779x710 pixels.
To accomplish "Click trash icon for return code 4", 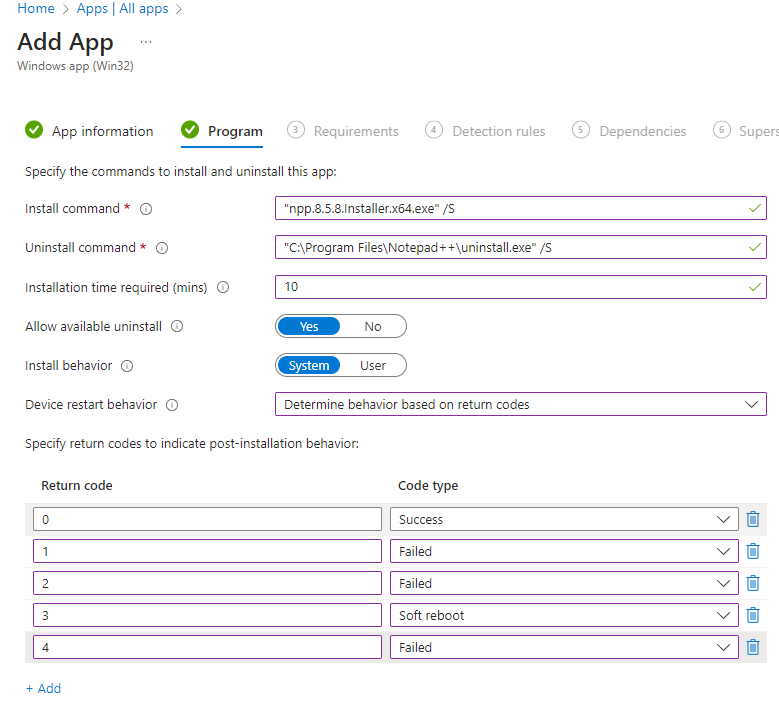I will click(753, 647).
